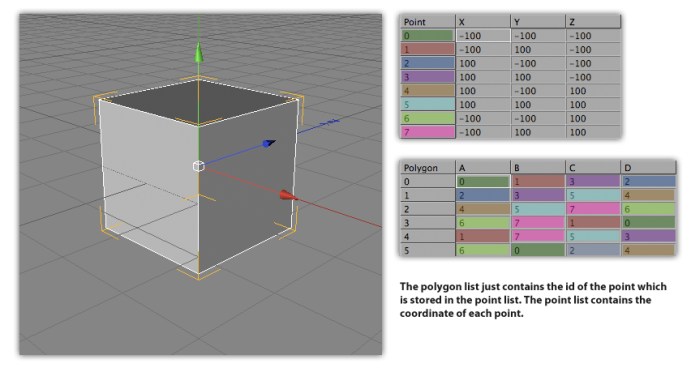The width and height of the screenshot is (700, 372).
Task: Click the Y value of point 4
Action: [x=538, y=91]
